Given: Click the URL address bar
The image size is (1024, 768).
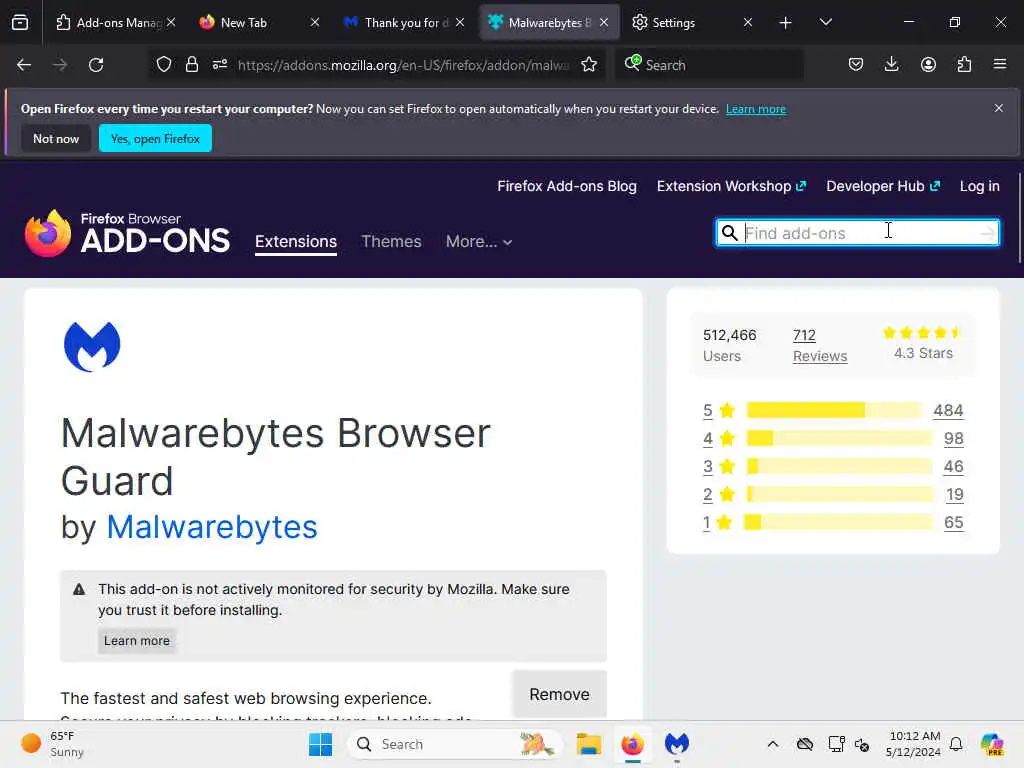Looking at the screenshot, I should point(403,65).
